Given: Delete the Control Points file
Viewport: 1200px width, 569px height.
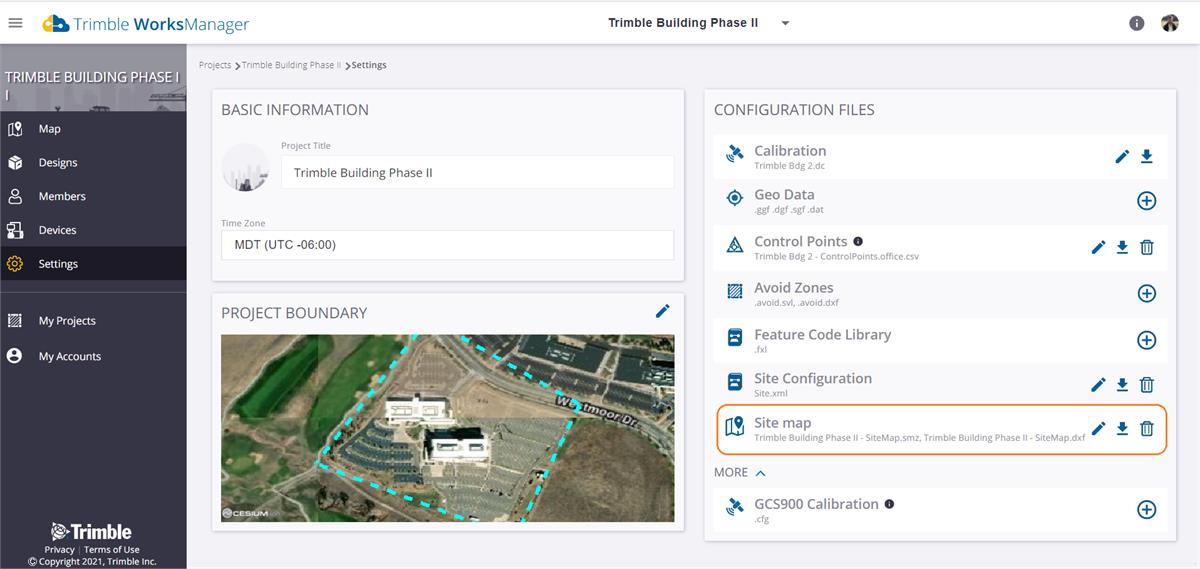Looking at the screenshot, I should coord(1147,247).
